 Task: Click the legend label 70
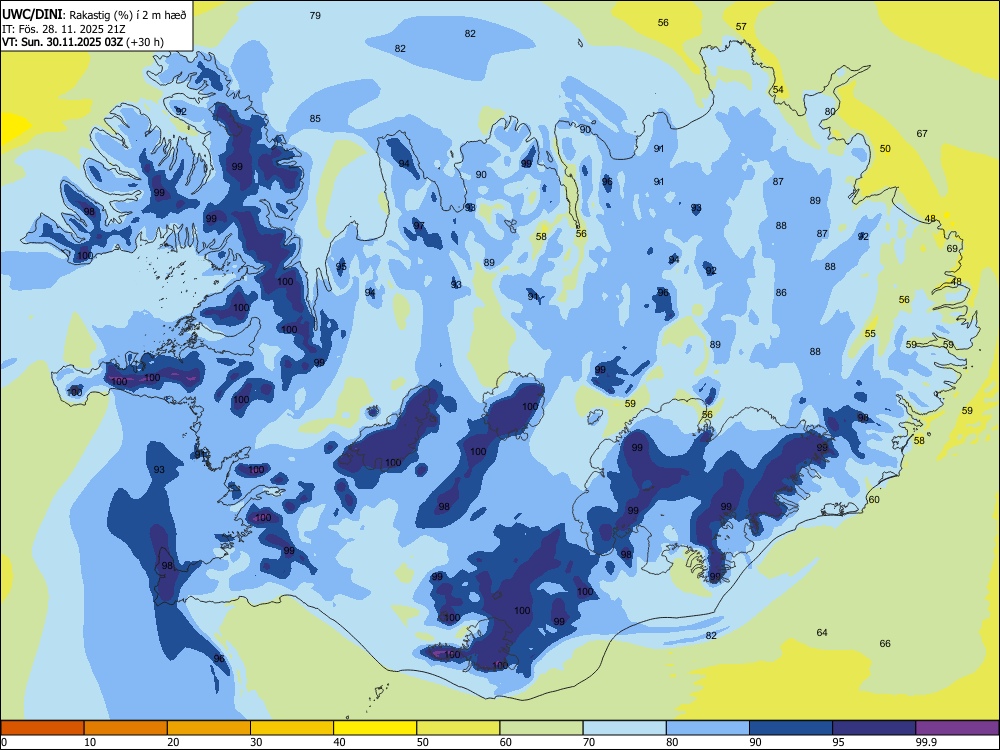coord(589,742)
